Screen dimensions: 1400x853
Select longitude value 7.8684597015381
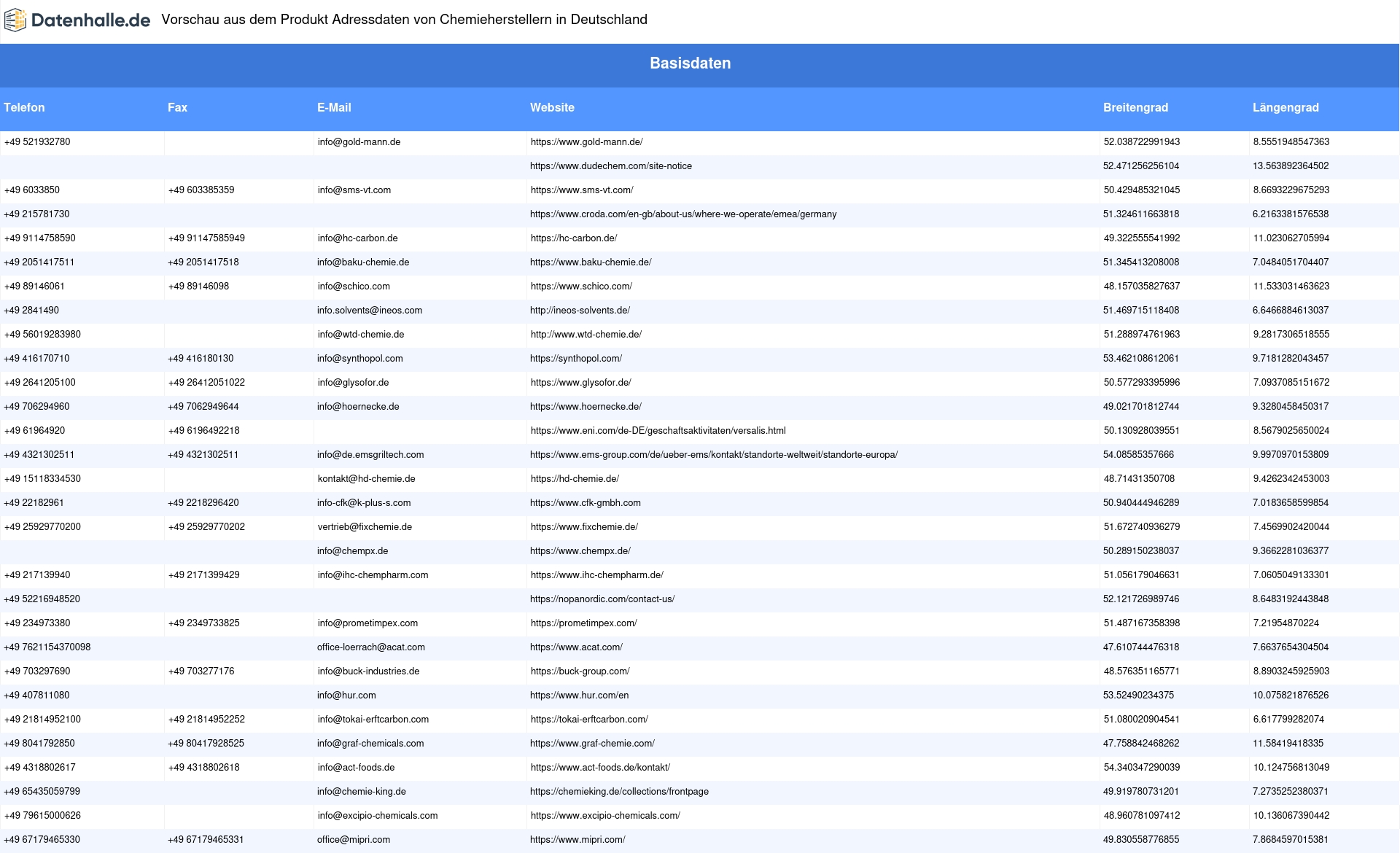click(x=1291, y=840)
